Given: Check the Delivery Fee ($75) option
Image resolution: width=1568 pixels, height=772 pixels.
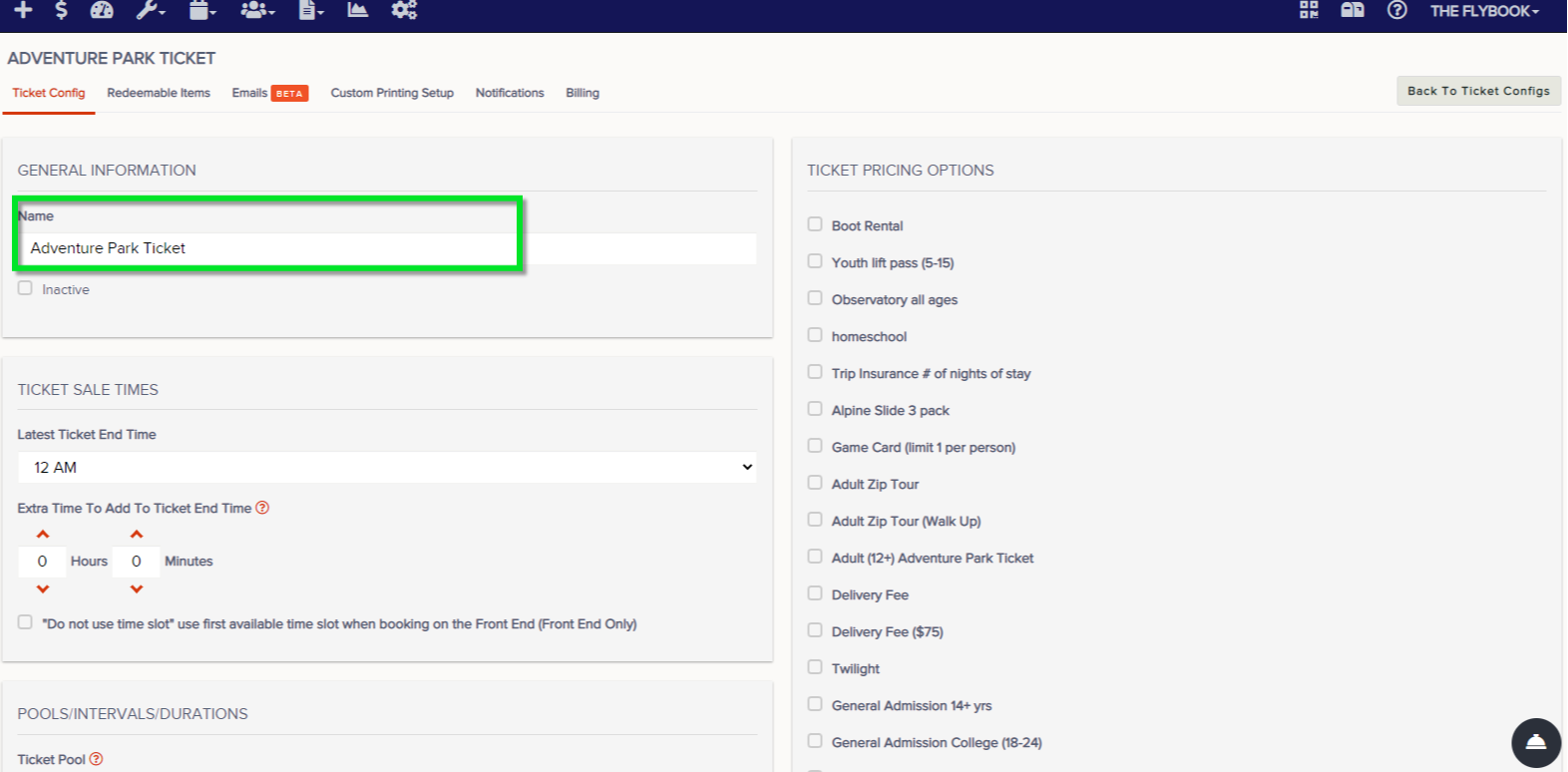Looking at the screenshot, I should [815, 630].
